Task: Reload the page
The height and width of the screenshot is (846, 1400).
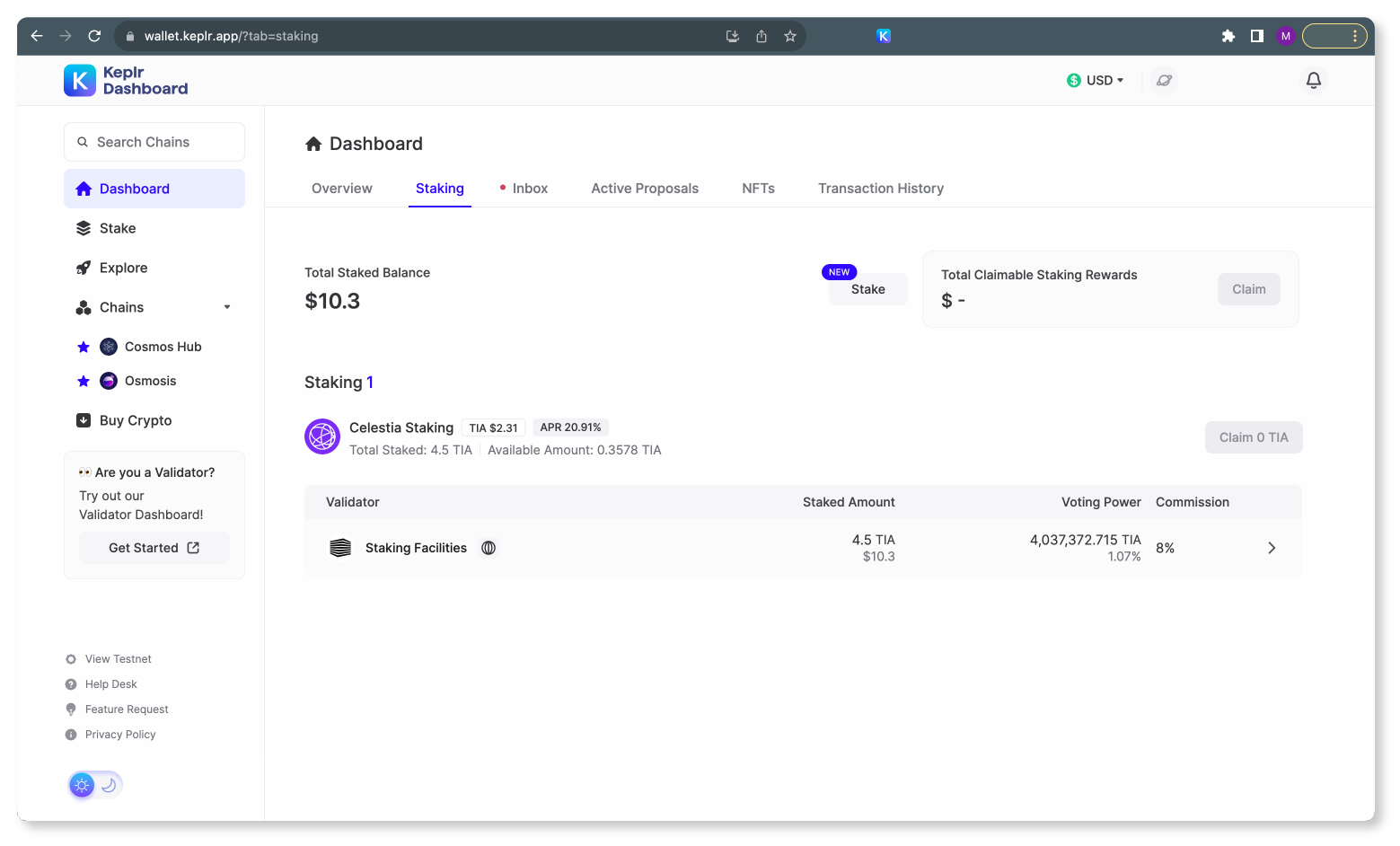Action: [94, 36]
